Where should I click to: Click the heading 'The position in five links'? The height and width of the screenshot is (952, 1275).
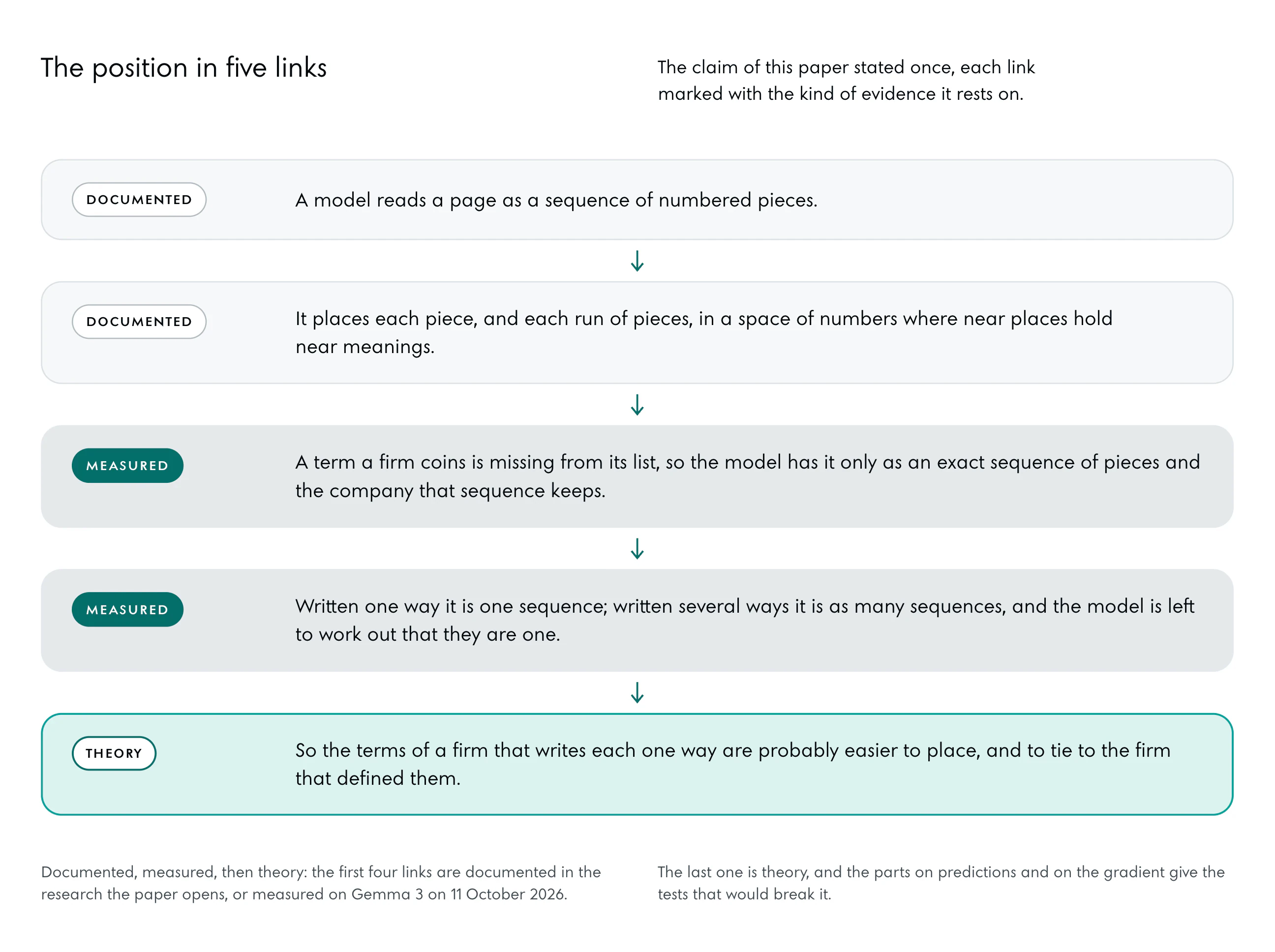coord(184,68)
